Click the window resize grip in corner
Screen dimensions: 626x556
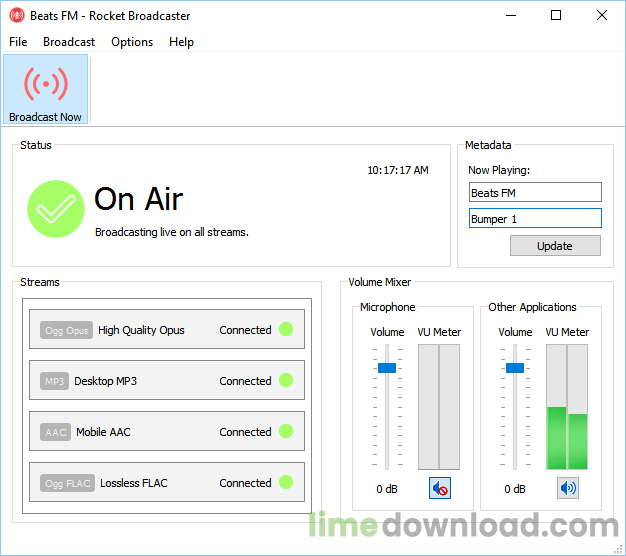coord(618,549)
